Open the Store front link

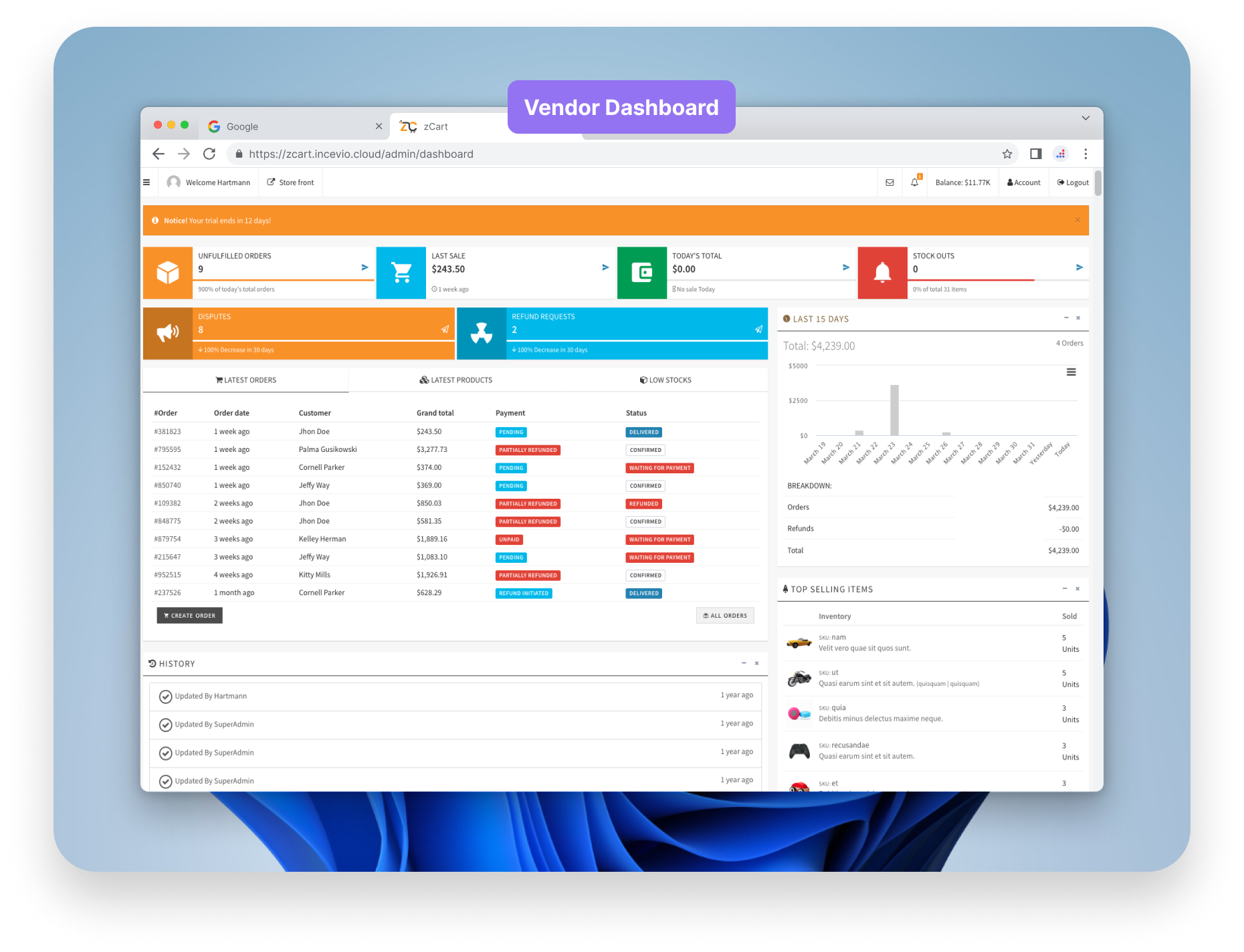point(290,183)
